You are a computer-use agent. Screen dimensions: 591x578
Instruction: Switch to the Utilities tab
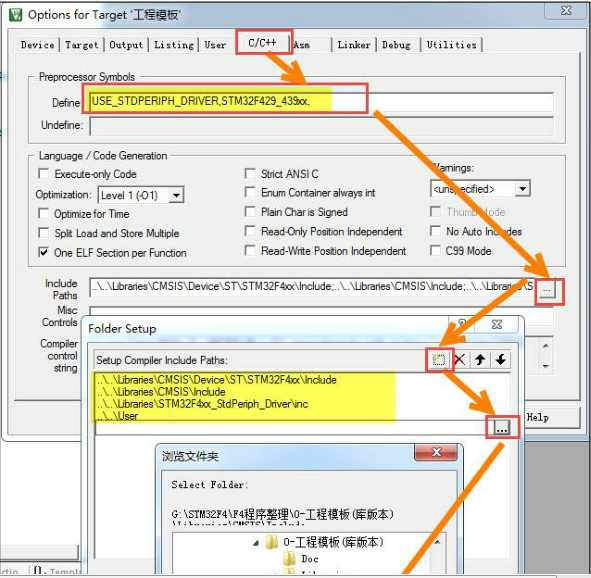(452, 45)
